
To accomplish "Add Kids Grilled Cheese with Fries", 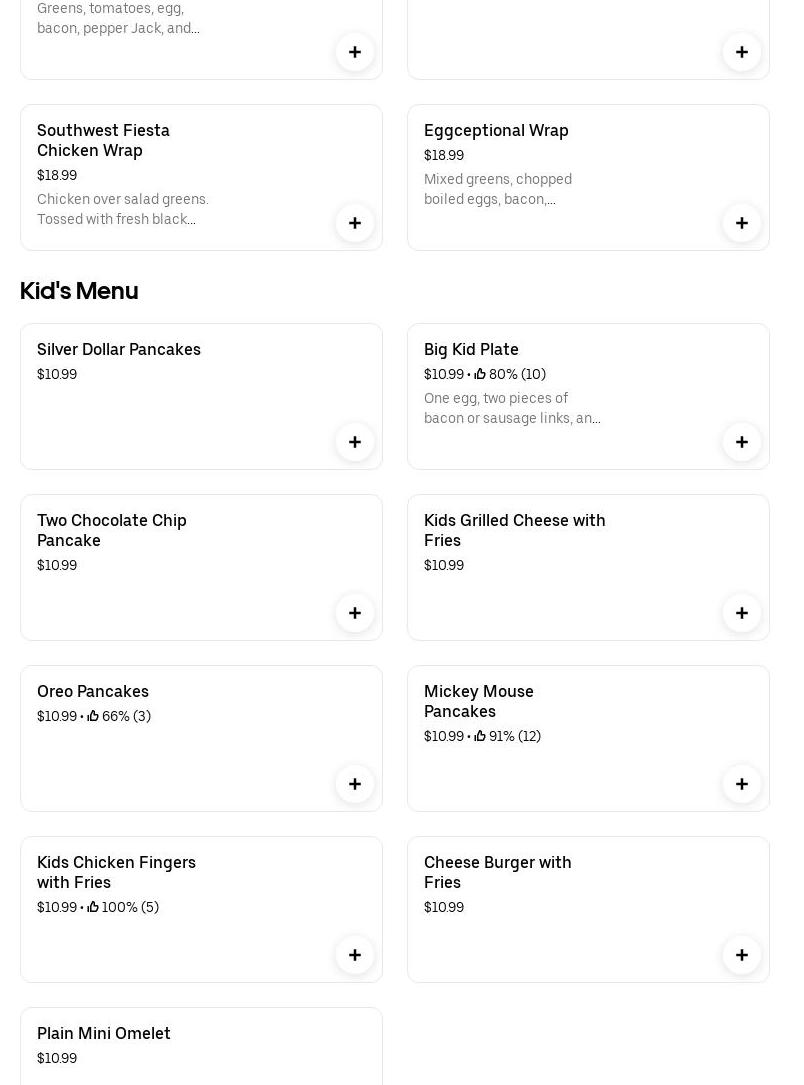I will coord(742,613).
